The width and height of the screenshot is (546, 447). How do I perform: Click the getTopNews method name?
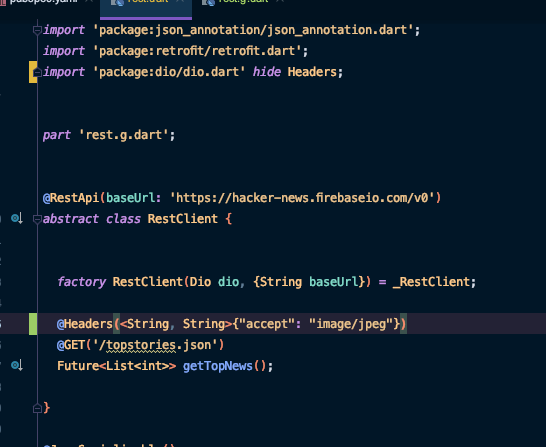218,366
